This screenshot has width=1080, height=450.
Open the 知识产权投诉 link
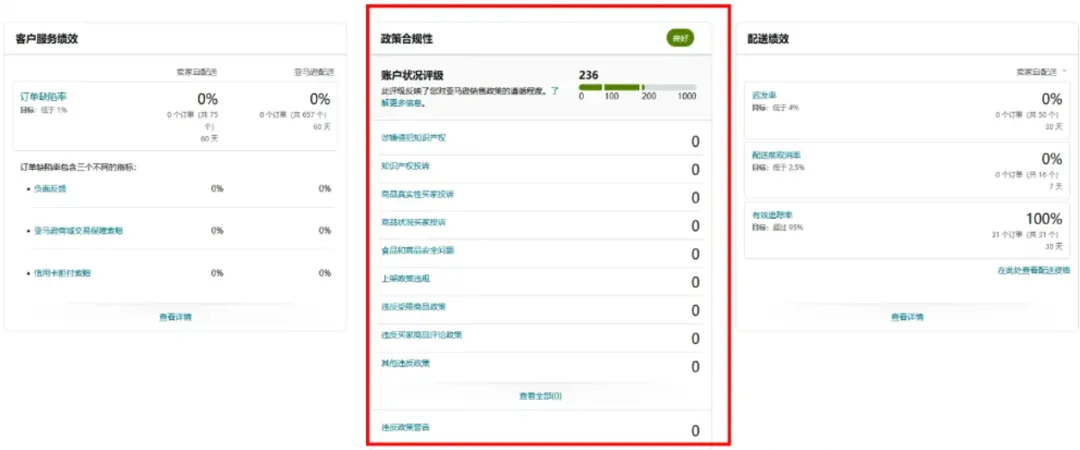405,166
